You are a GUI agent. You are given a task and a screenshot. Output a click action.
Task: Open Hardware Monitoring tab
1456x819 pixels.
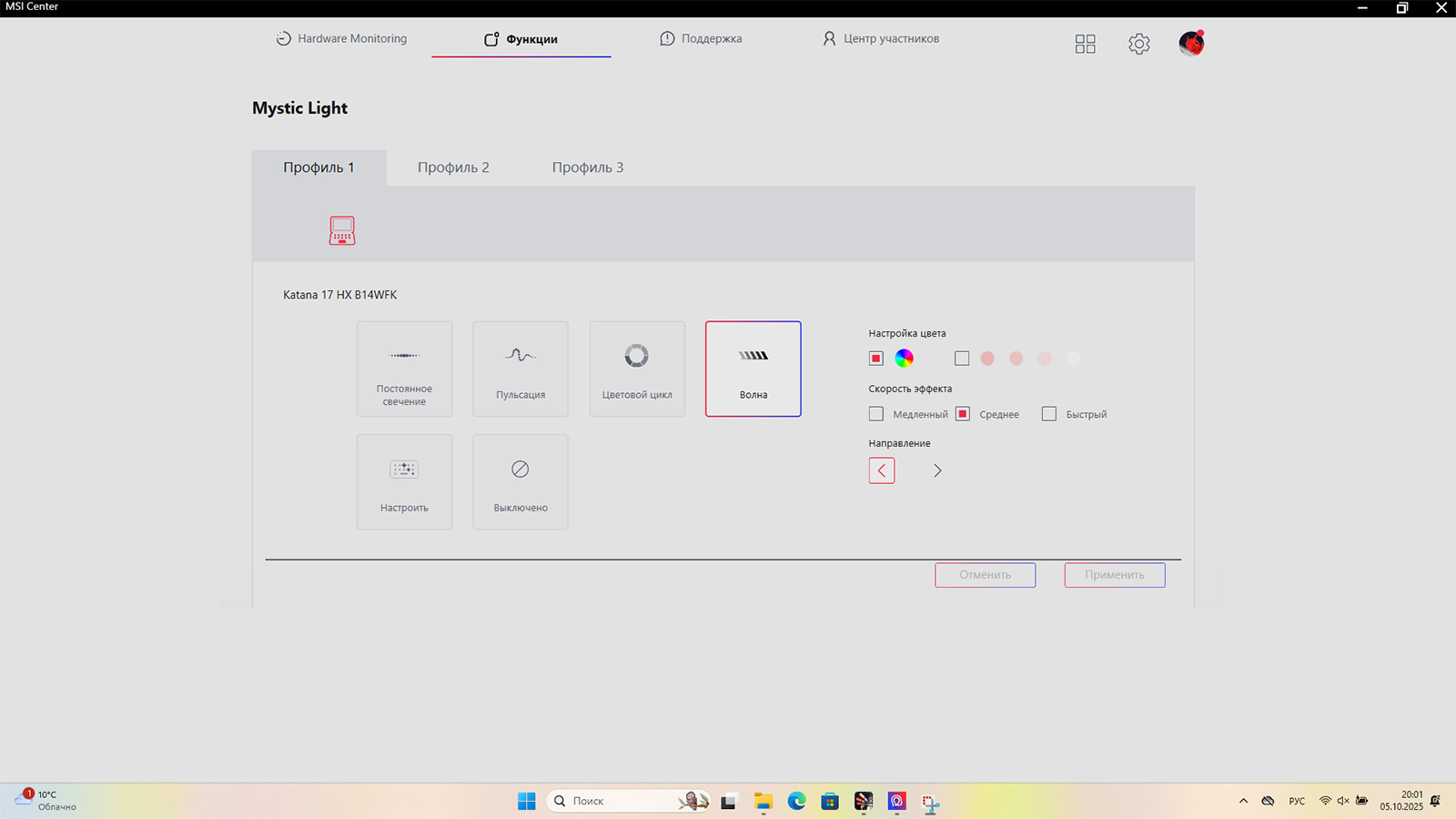click(x=342, y=39)
